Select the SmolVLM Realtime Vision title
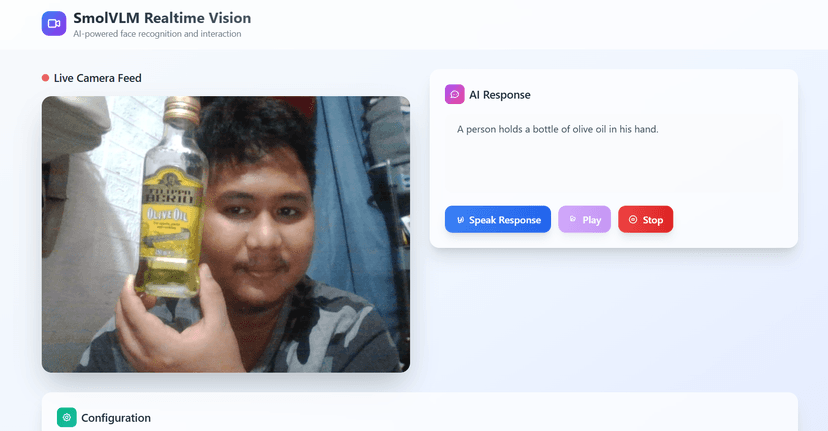Viewport: 828px width, 431px height. point(162,18)
